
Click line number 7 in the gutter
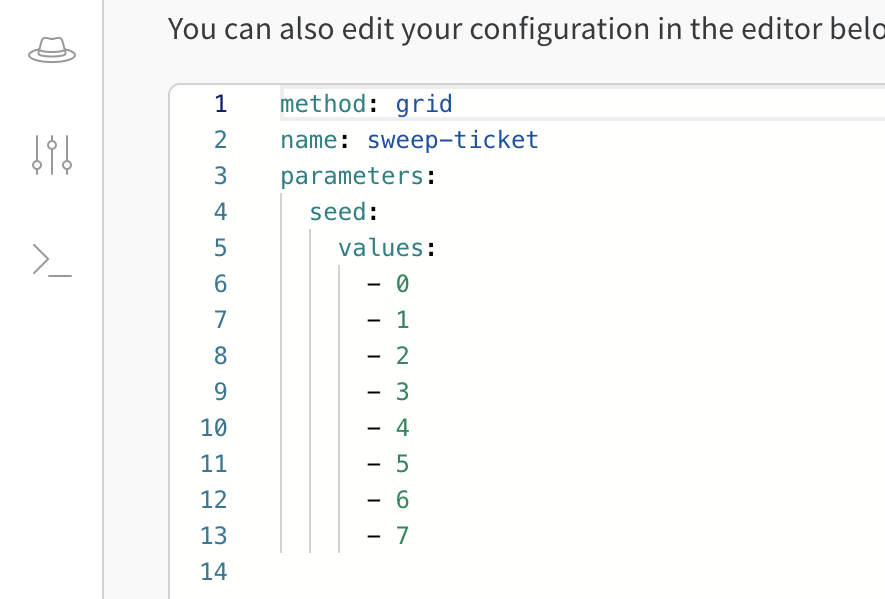(x=220, y=319)
